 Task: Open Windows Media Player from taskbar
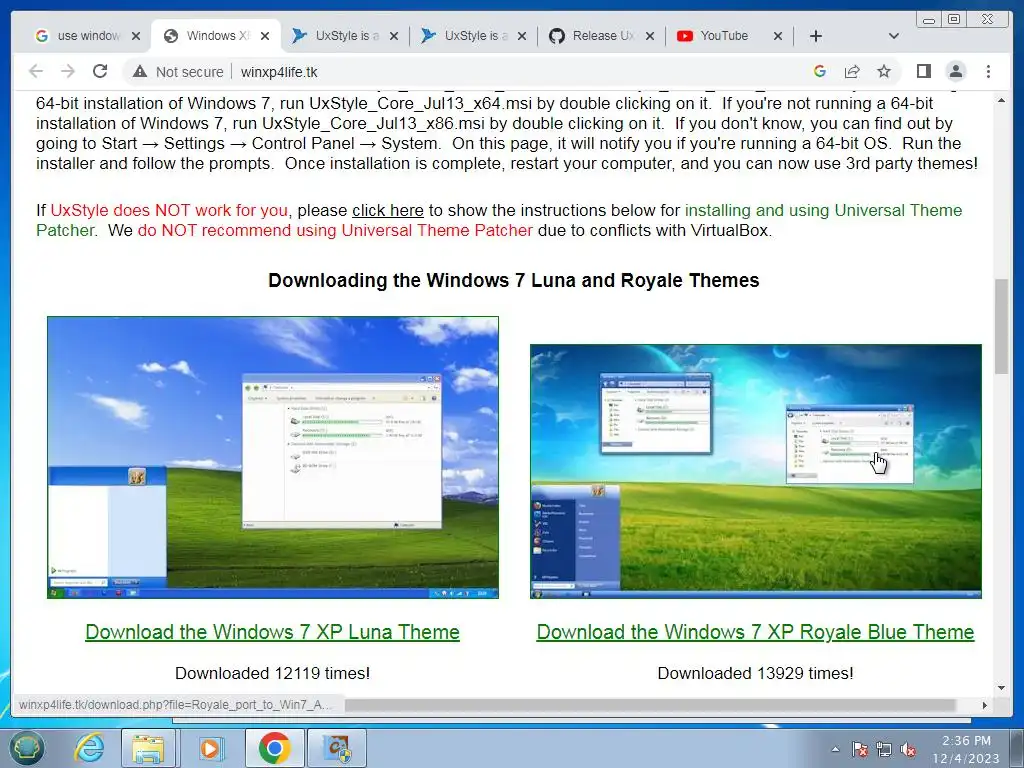[x=210, y=748]
